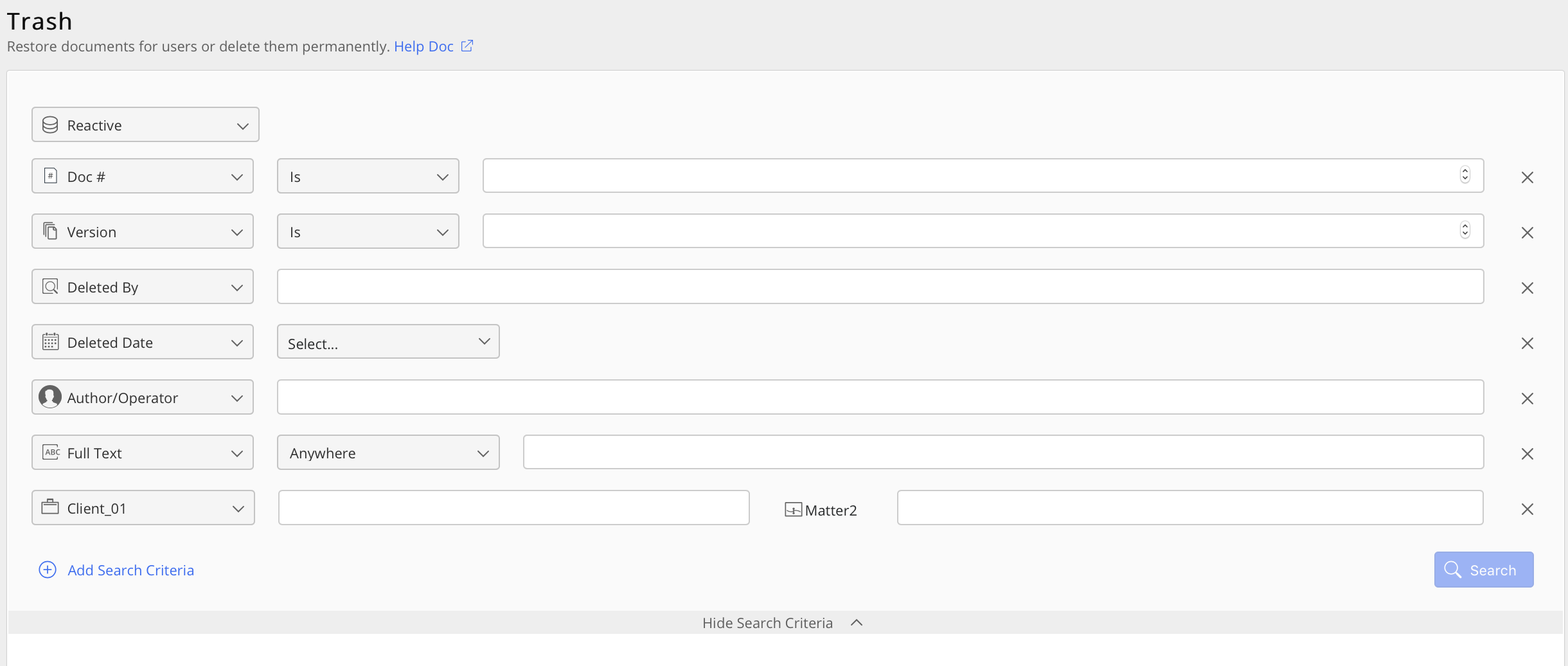Click the plus icon for adding criteria
Viewport: 1568px width, 666px height.
point(48,570)
